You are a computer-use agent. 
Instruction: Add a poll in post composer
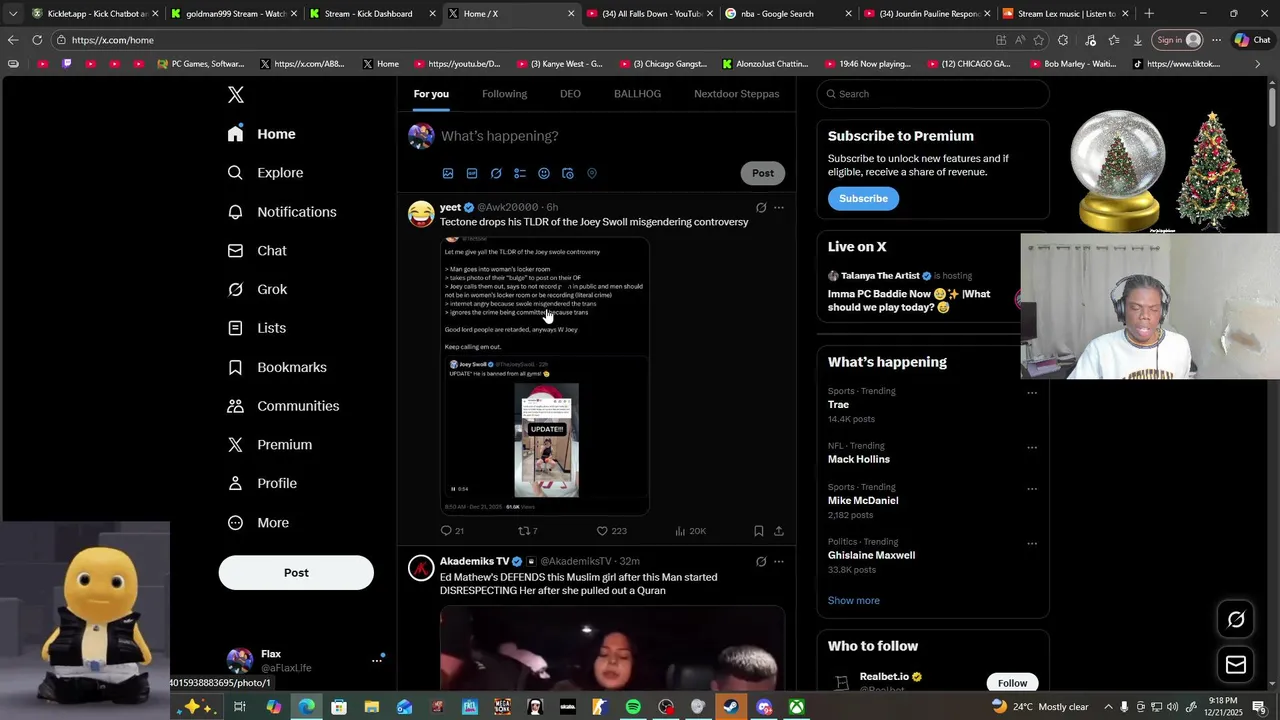pyautogui.click(x=520, y=174)
